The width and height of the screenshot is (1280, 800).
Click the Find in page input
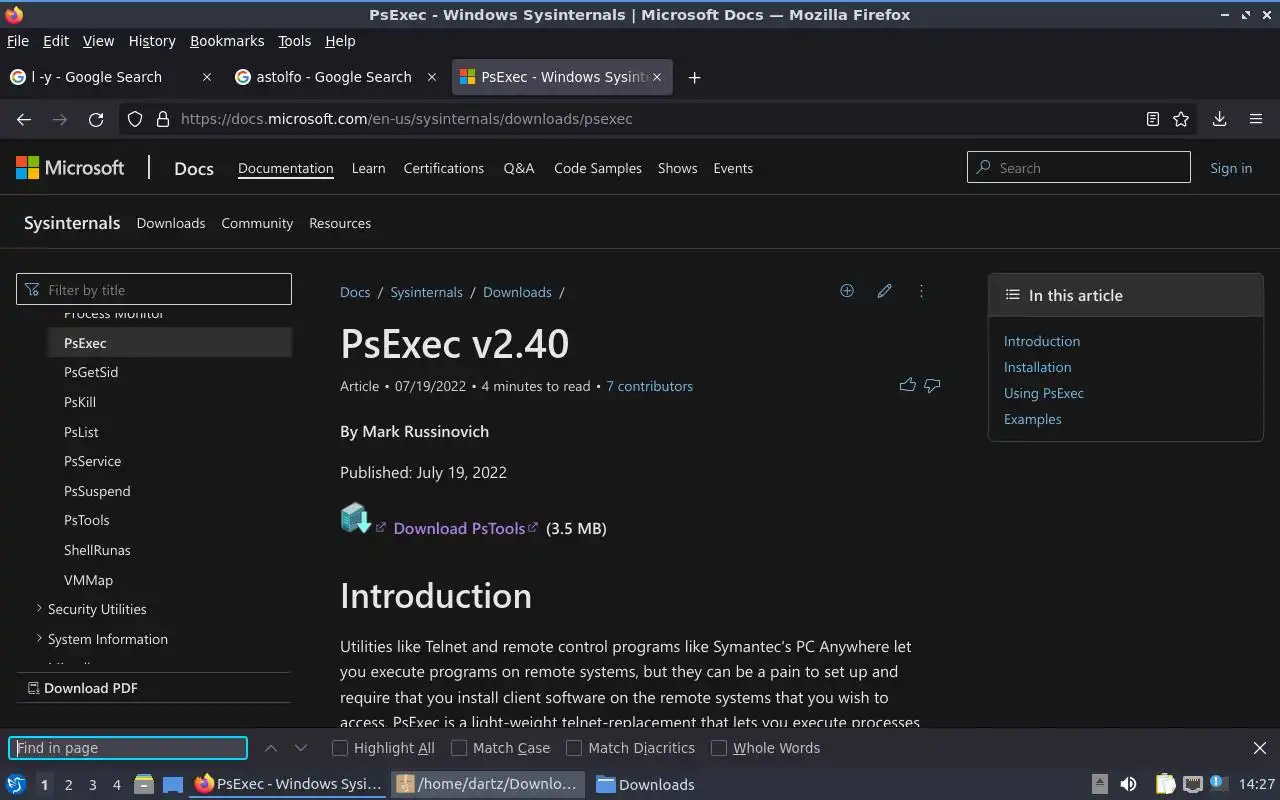click(x=128, y=748)
